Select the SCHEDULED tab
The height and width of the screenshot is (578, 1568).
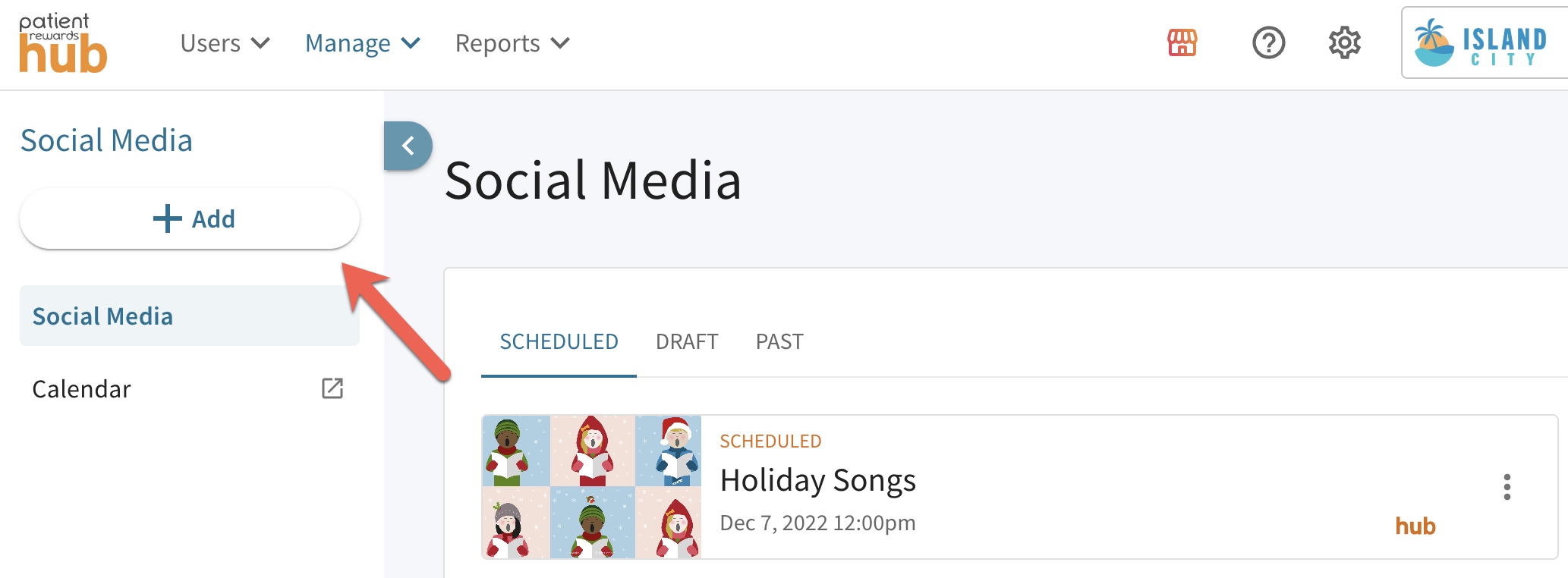[x=559, y=342]
